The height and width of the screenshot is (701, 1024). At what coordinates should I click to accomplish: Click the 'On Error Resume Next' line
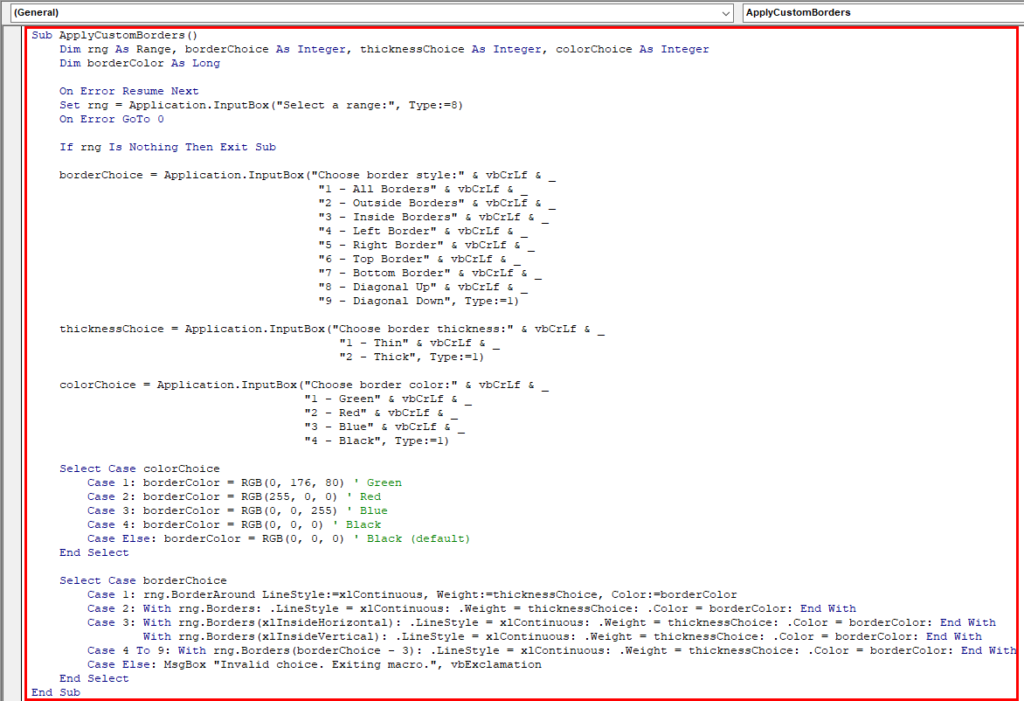coord(129,91)
